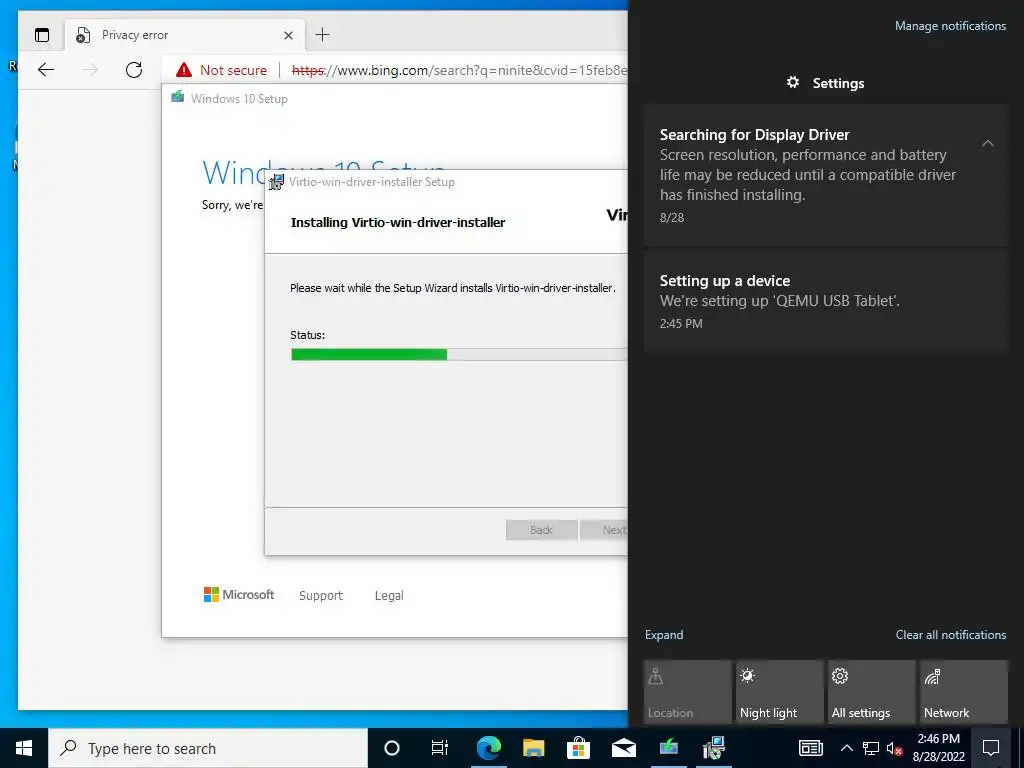Image resolution: width=1024 pixels, height=768 pixels.
Task: Click the '8/28' notification date
Action: [x=672, y=217]
